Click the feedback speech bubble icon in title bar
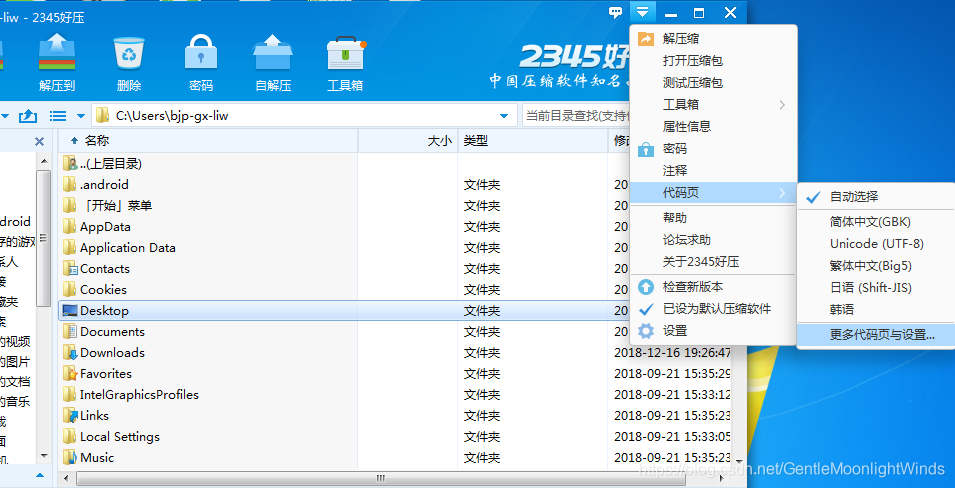955x488 pixels. pos(616,12)
